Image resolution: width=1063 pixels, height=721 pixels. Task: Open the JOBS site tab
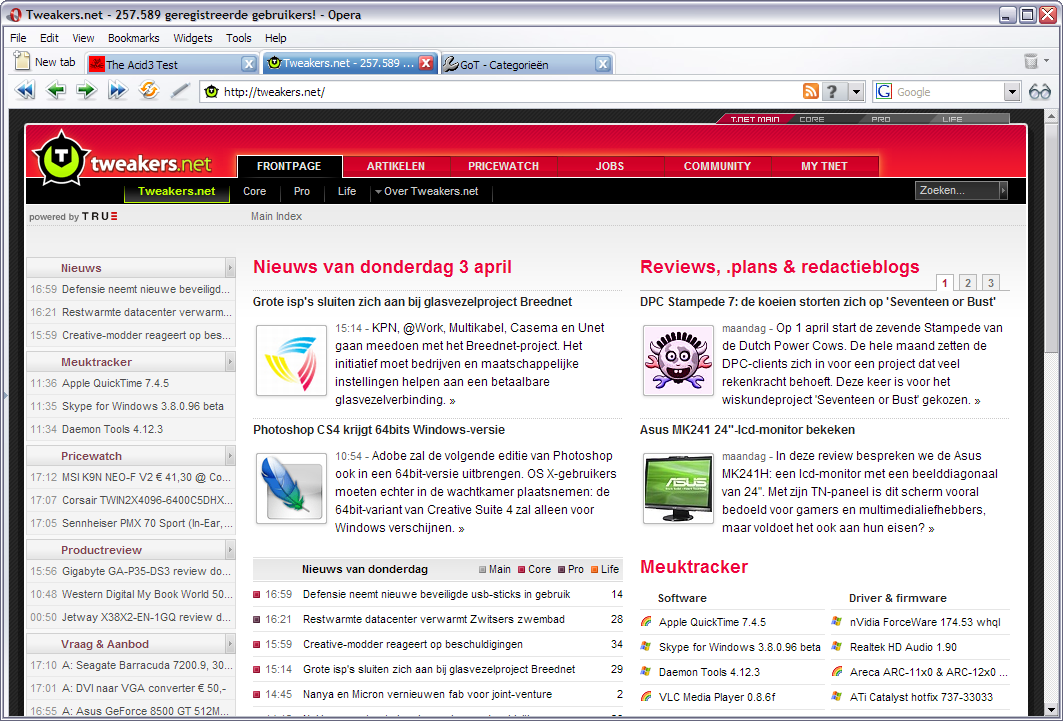click(x=610, y=166)
